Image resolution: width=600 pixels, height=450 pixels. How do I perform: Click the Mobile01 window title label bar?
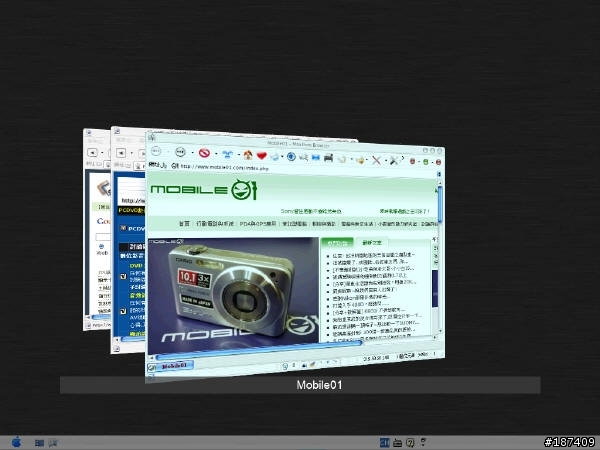300,385
